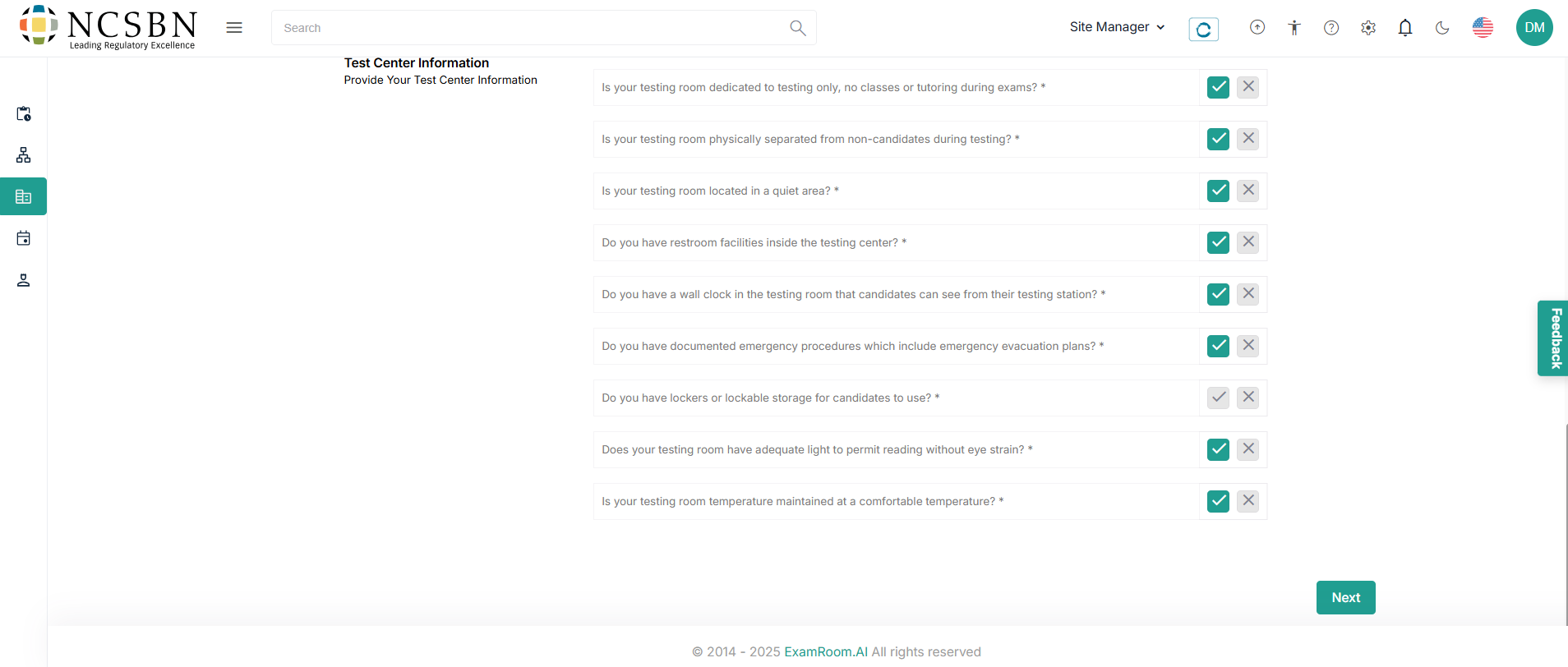Click 'Provide Your Test Center Information' text
1568x667 pixels.
[440, 80]
